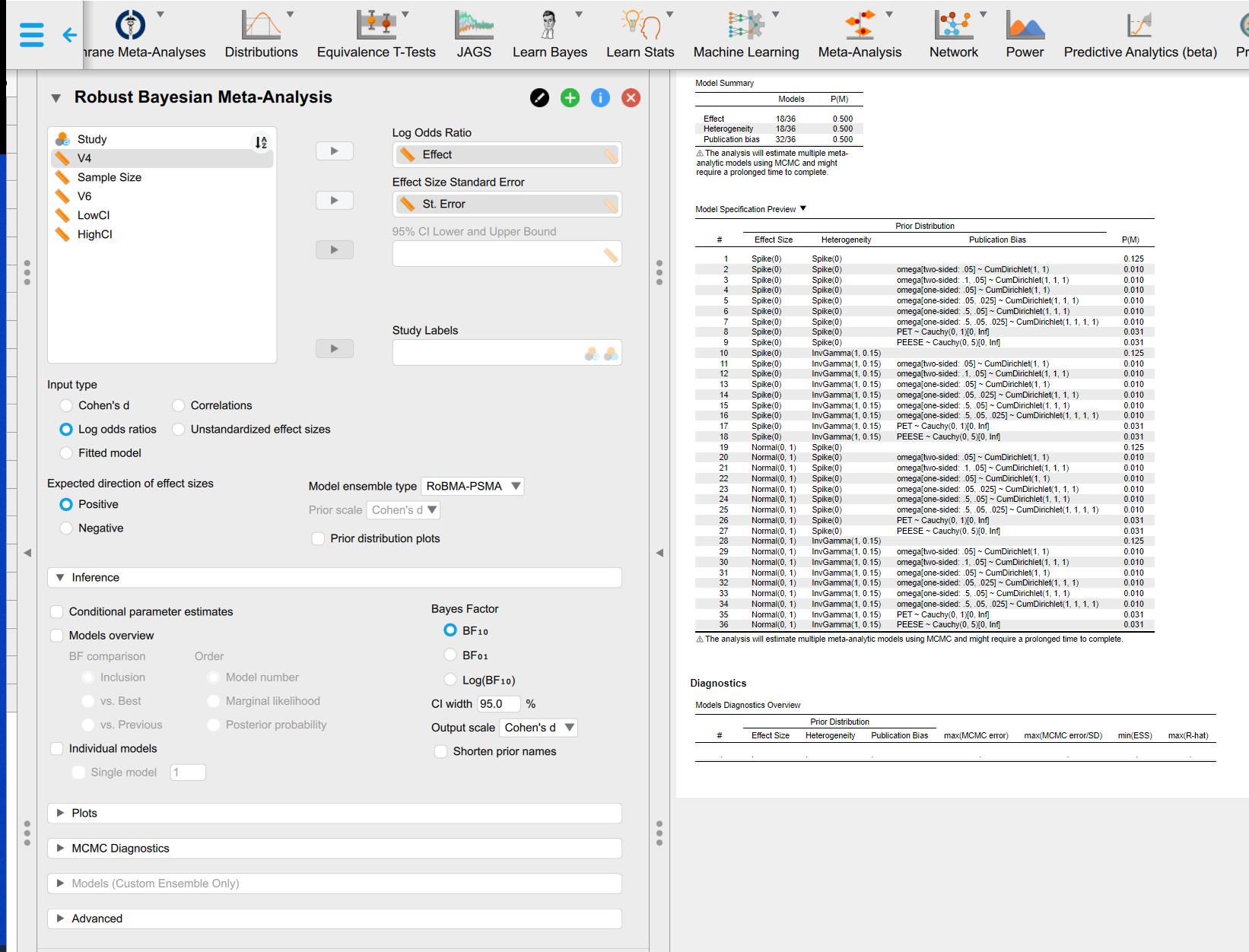The image size is (1249, 952).
Task: Click the Diagnostics heading in results
Action: coord(718,683)
